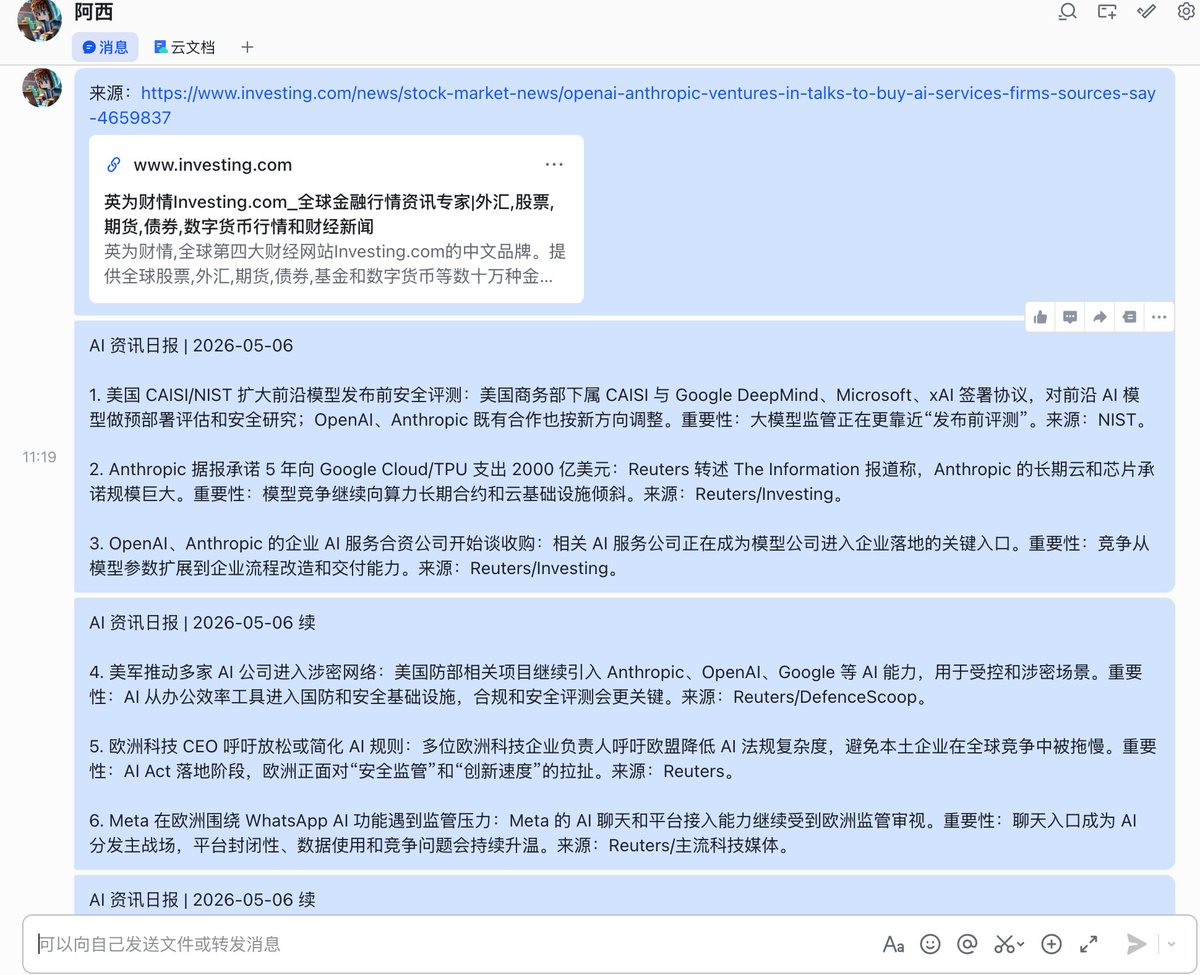Expand the message editor to full size

(1088, 944)
